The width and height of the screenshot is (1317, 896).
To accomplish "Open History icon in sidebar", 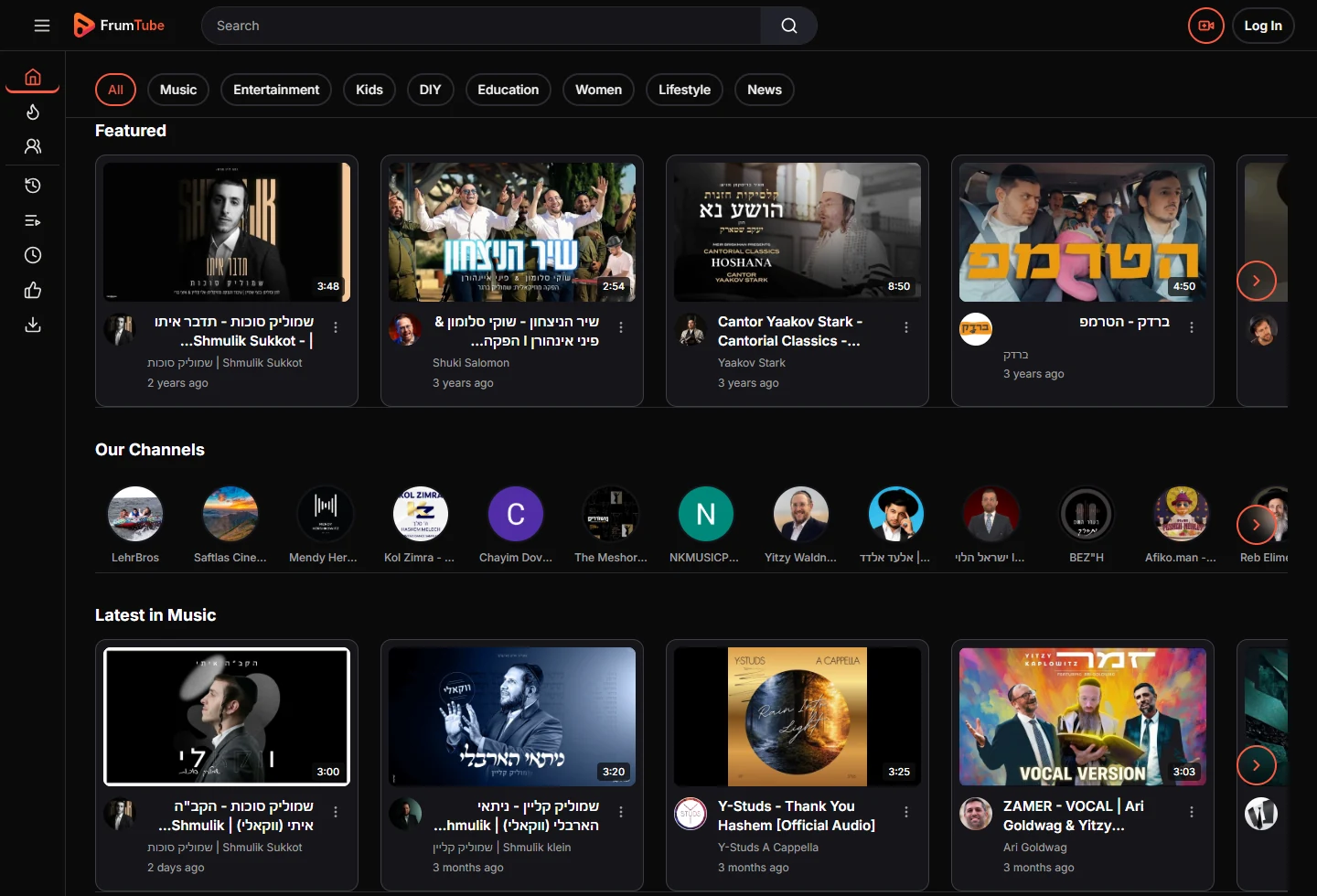I will coord(33,186).
